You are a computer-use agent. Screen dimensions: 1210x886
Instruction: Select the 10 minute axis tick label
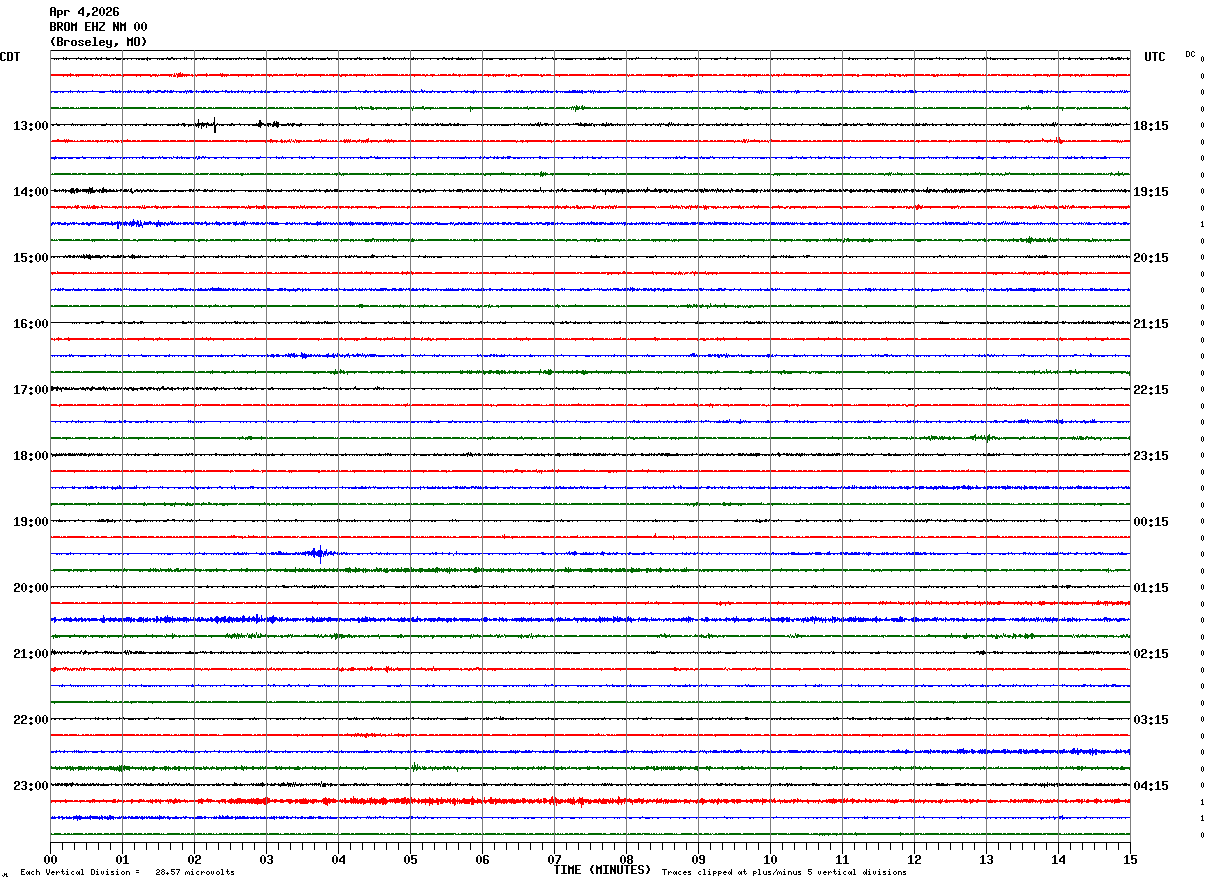point(770,859)
